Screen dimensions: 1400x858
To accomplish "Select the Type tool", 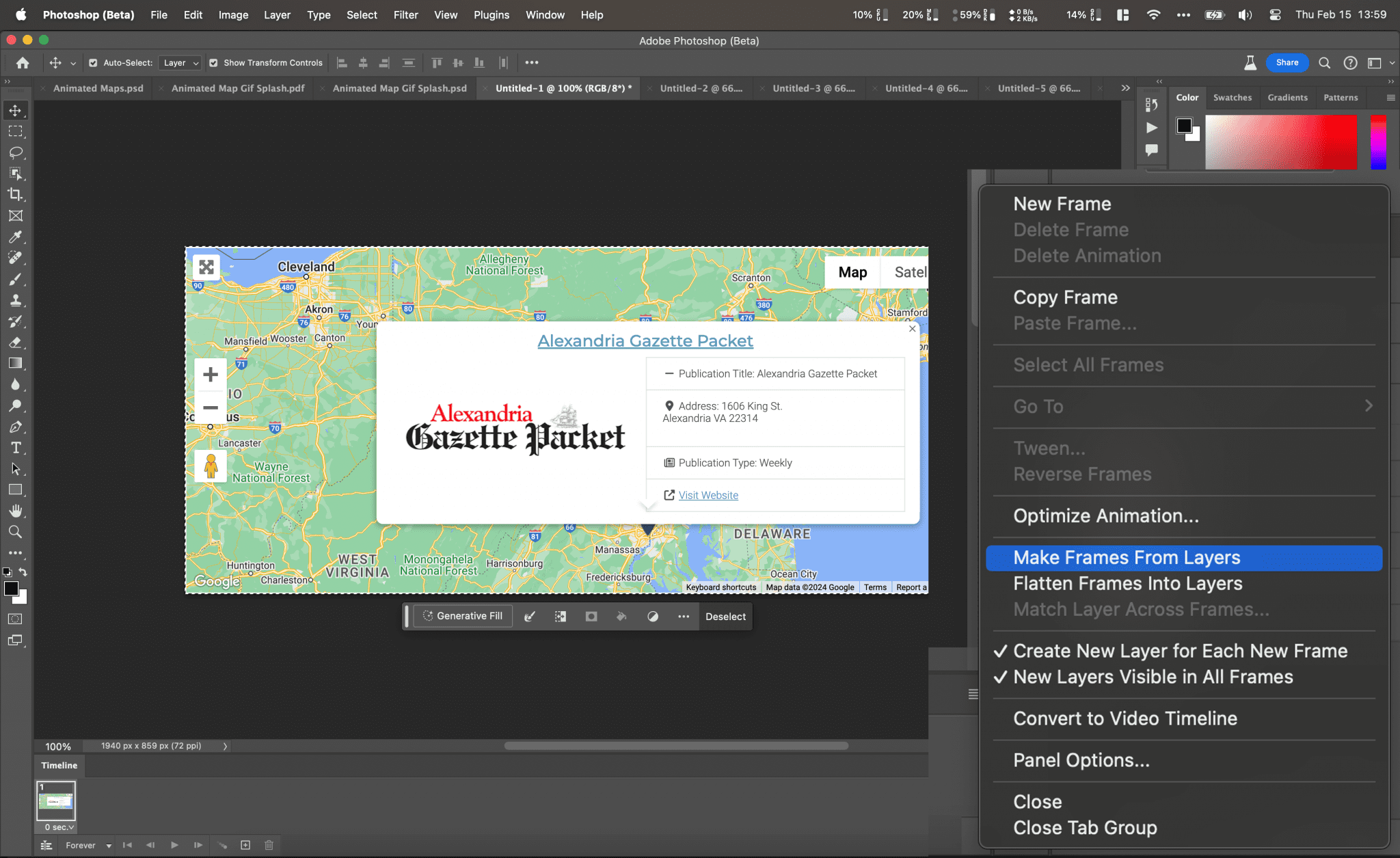I will 16,448.
